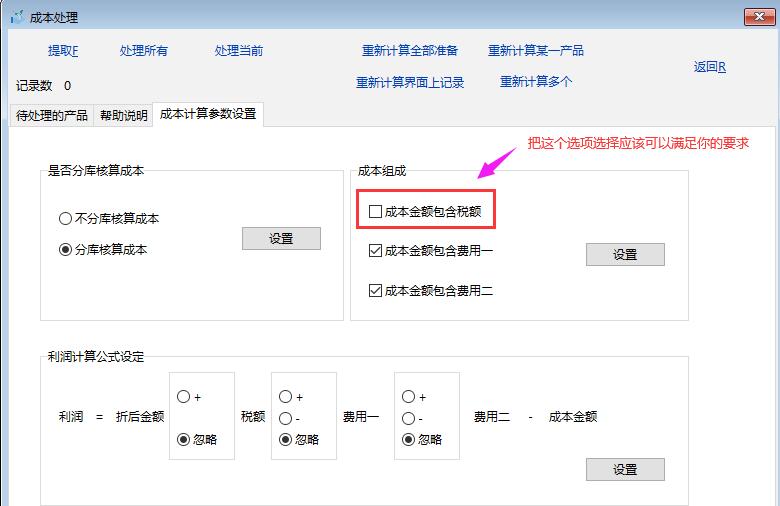
Task: Click the 重新计算多个 link
Action: [x=536, y=82]
